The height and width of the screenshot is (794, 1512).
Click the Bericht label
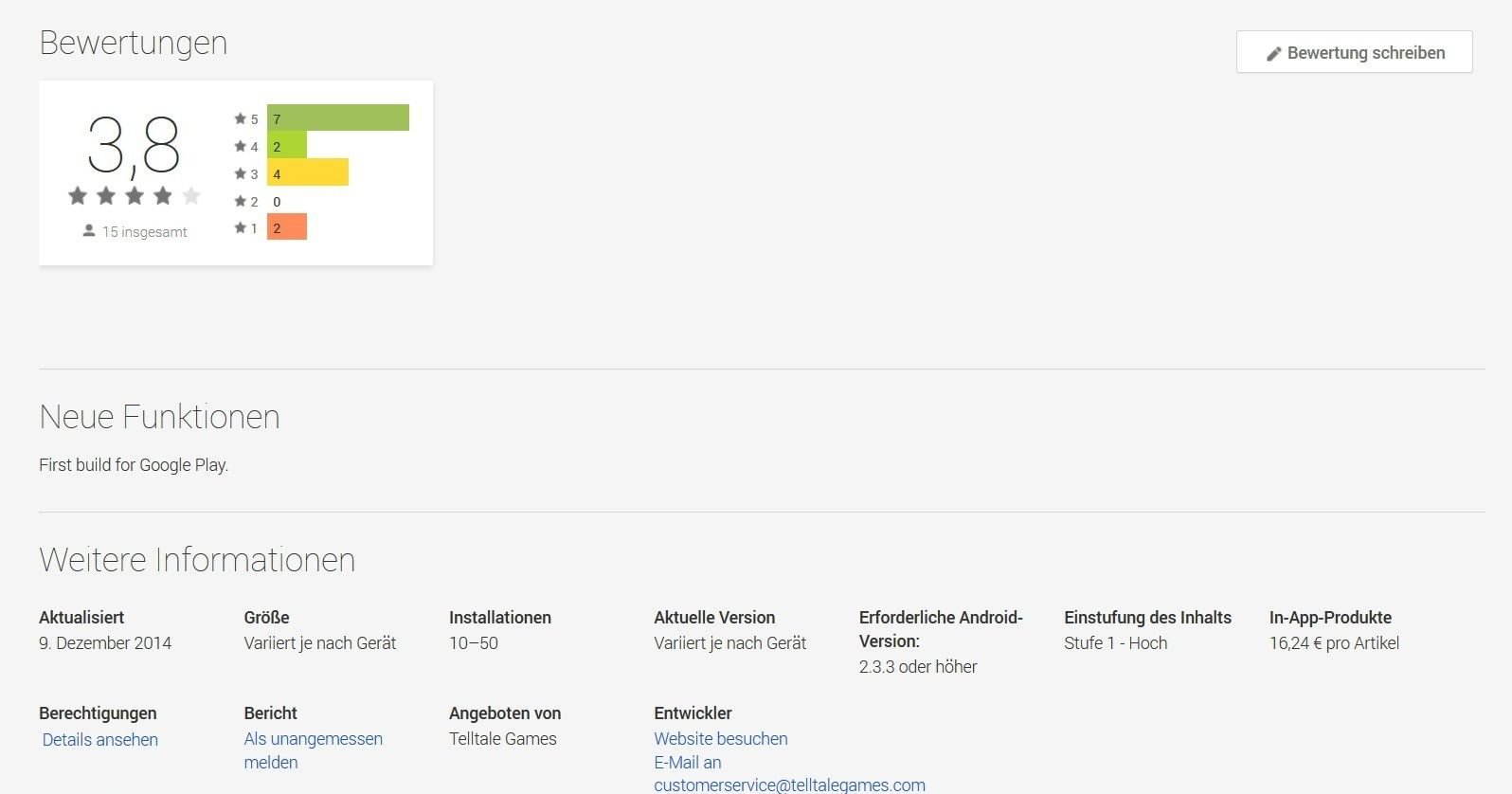click(270, 713)
